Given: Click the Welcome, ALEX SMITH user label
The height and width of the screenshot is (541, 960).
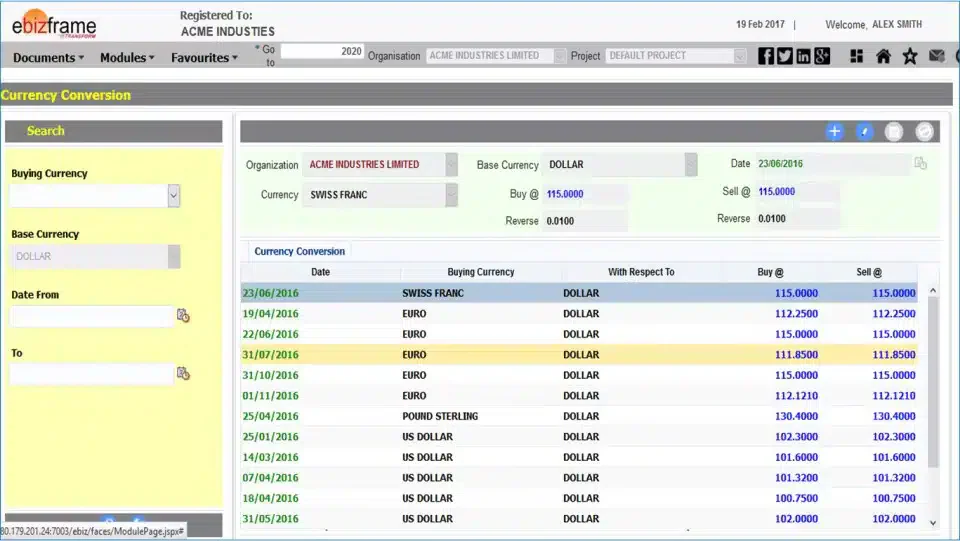Looking at the screenshot, I should 873,24.
